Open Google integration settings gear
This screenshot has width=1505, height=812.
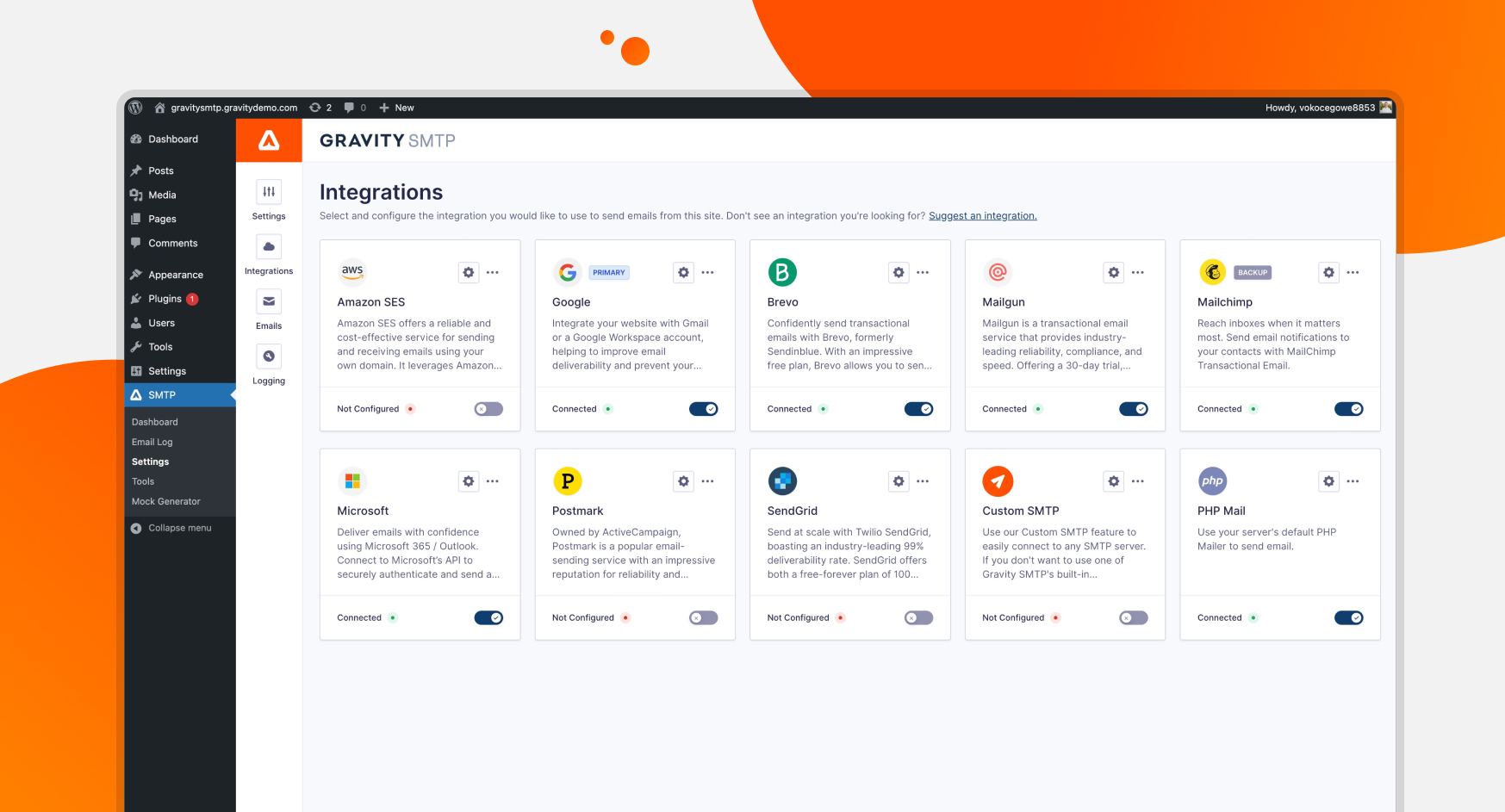coord(683,272)
